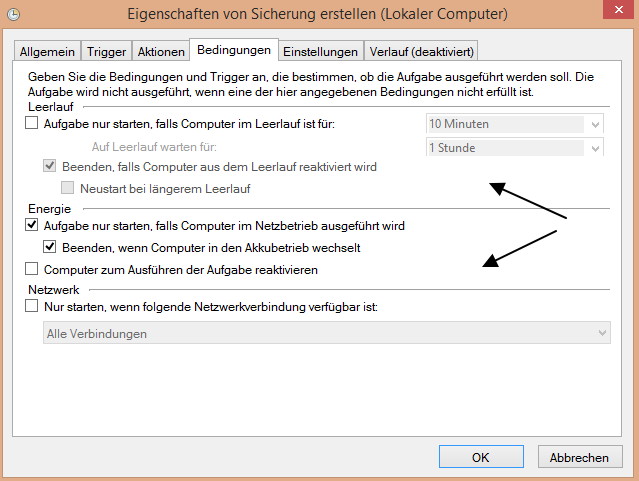
Task: Toggle 'Beenden, falls Computer aus dem Leerlauf reaktiviert wird'
Action: coord(51,167)
